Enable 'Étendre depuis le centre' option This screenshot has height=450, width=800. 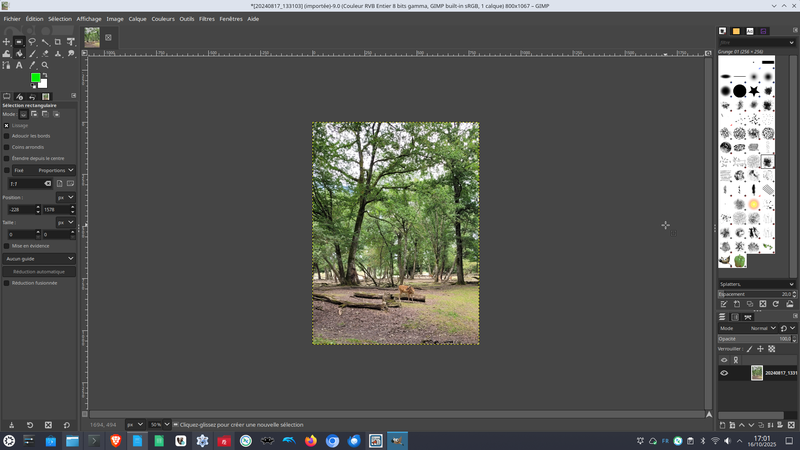pos(6,158)
